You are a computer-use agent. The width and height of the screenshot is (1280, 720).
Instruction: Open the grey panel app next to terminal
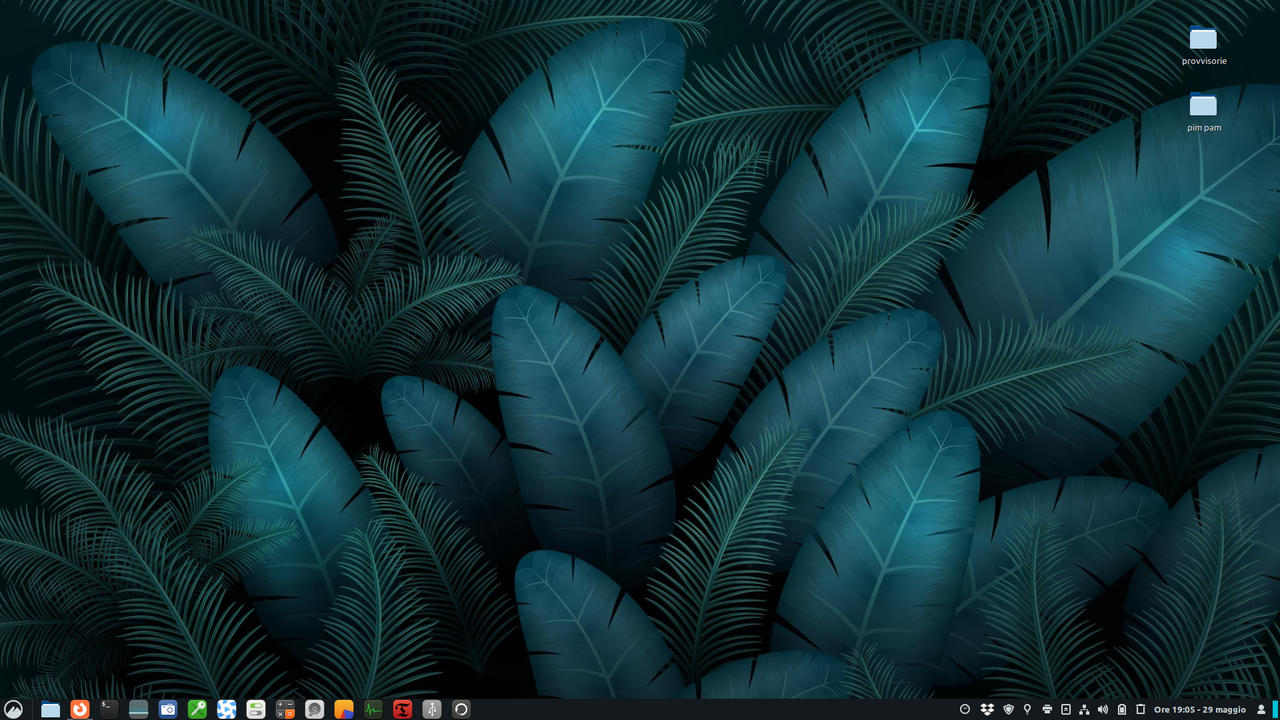click(x=138, y=709)
